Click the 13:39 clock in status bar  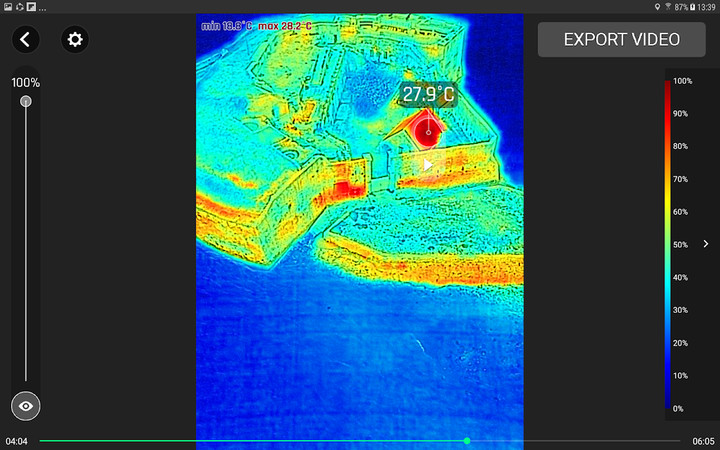pos(706,7)
